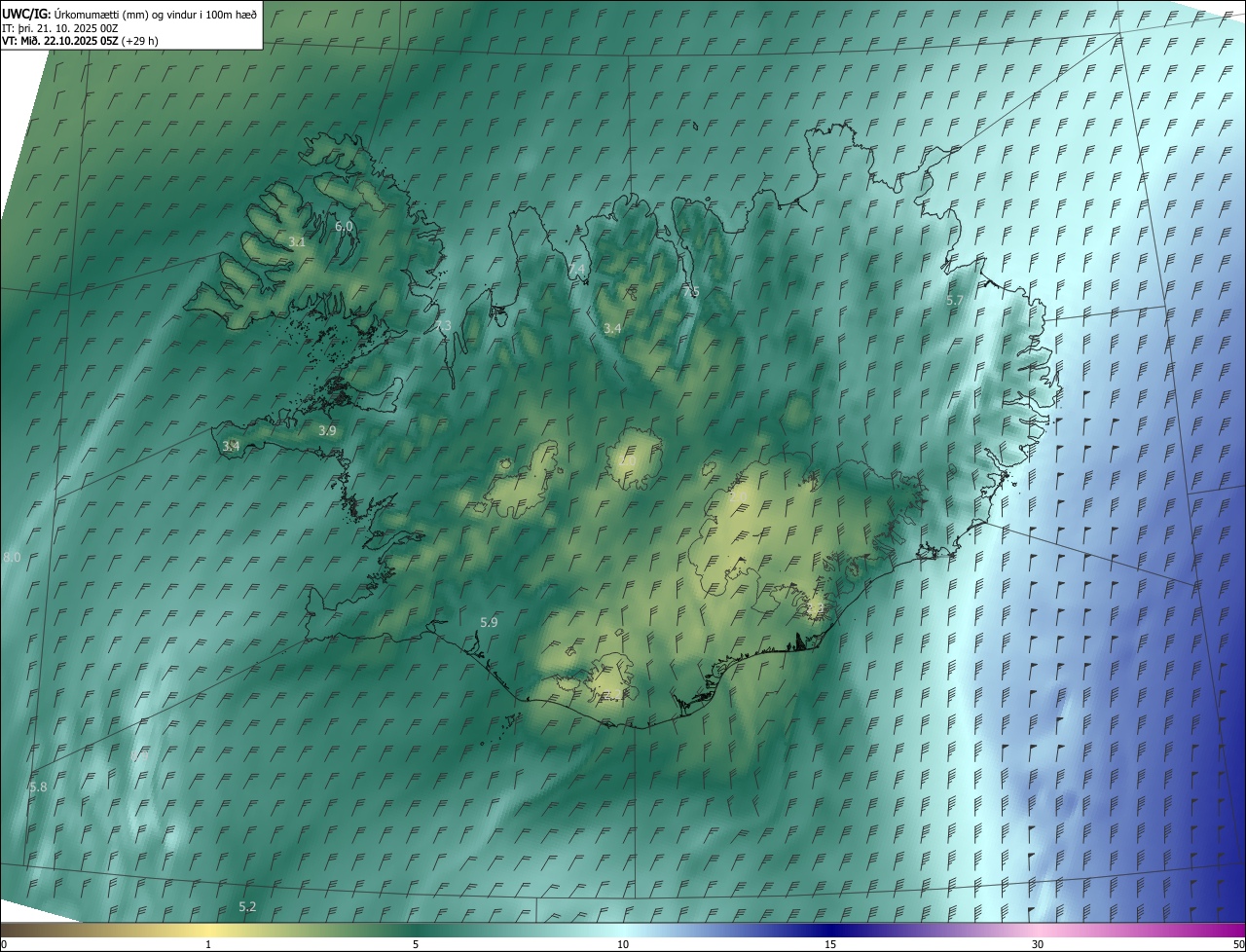The height and width of the screenshot is (952, 1246).
Task: Click the '1' tick on the color scale
Action: 208,944
